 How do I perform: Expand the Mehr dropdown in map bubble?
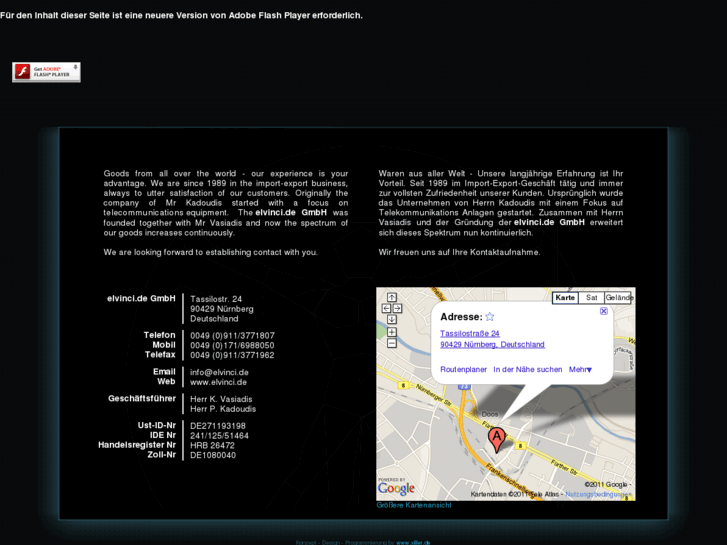580,370
